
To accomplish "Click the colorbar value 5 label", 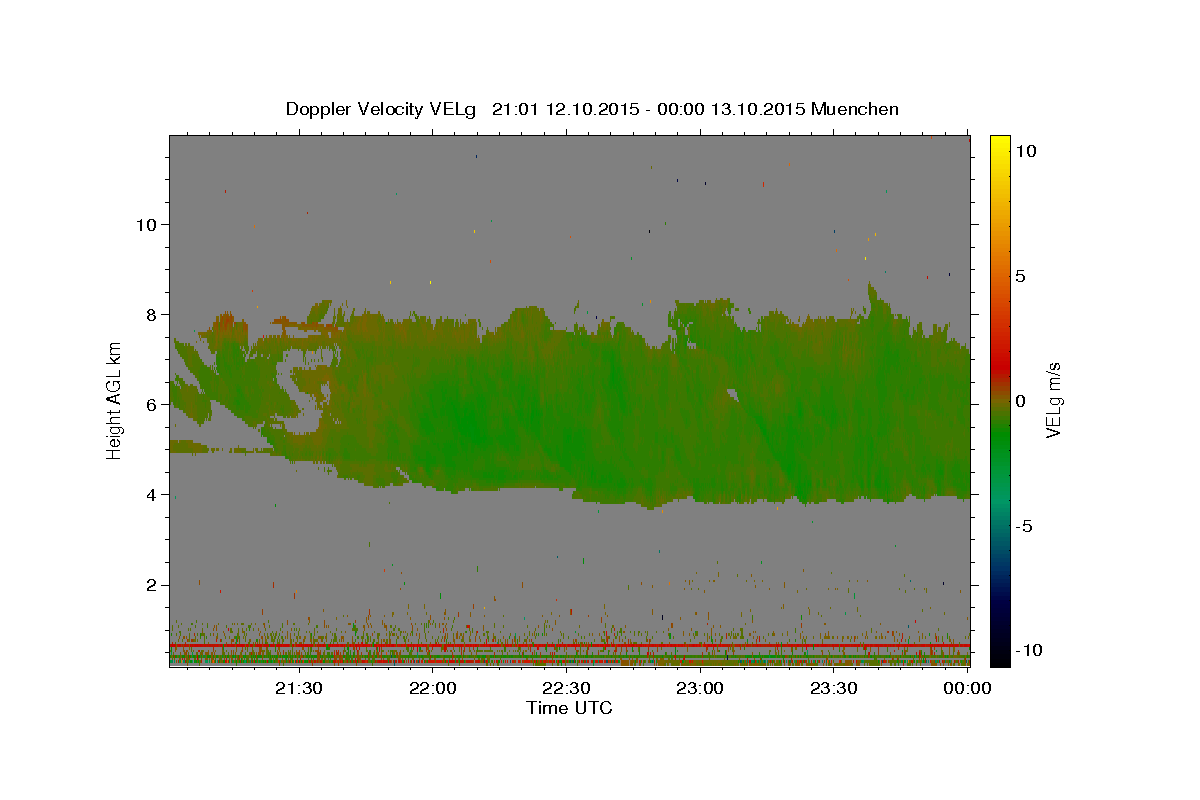I will (x=1021, y=276).
